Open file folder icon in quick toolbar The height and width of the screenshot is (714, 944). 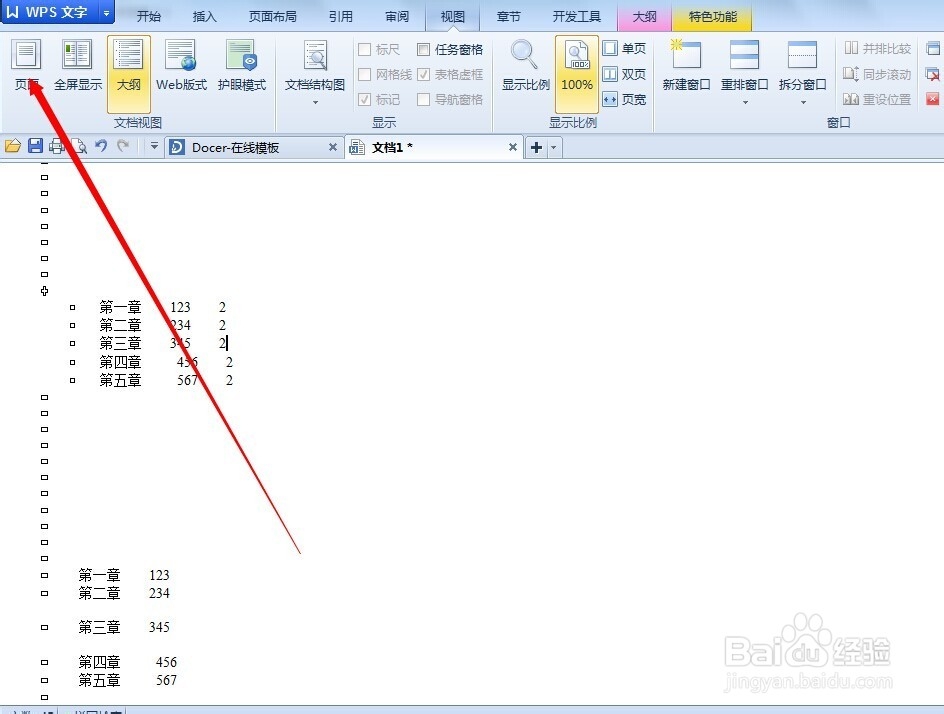[13, 146]
